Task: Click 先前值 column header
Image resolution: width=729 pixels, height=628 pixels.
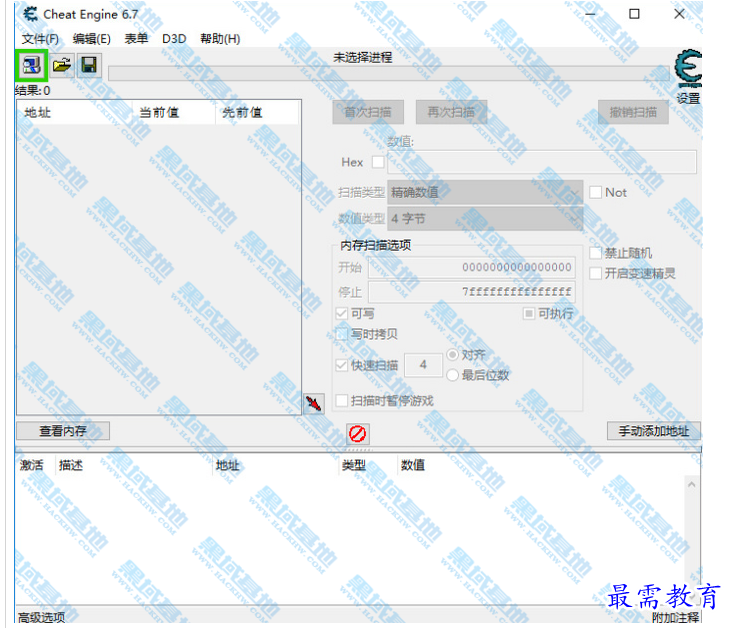Action: [257, 112]
